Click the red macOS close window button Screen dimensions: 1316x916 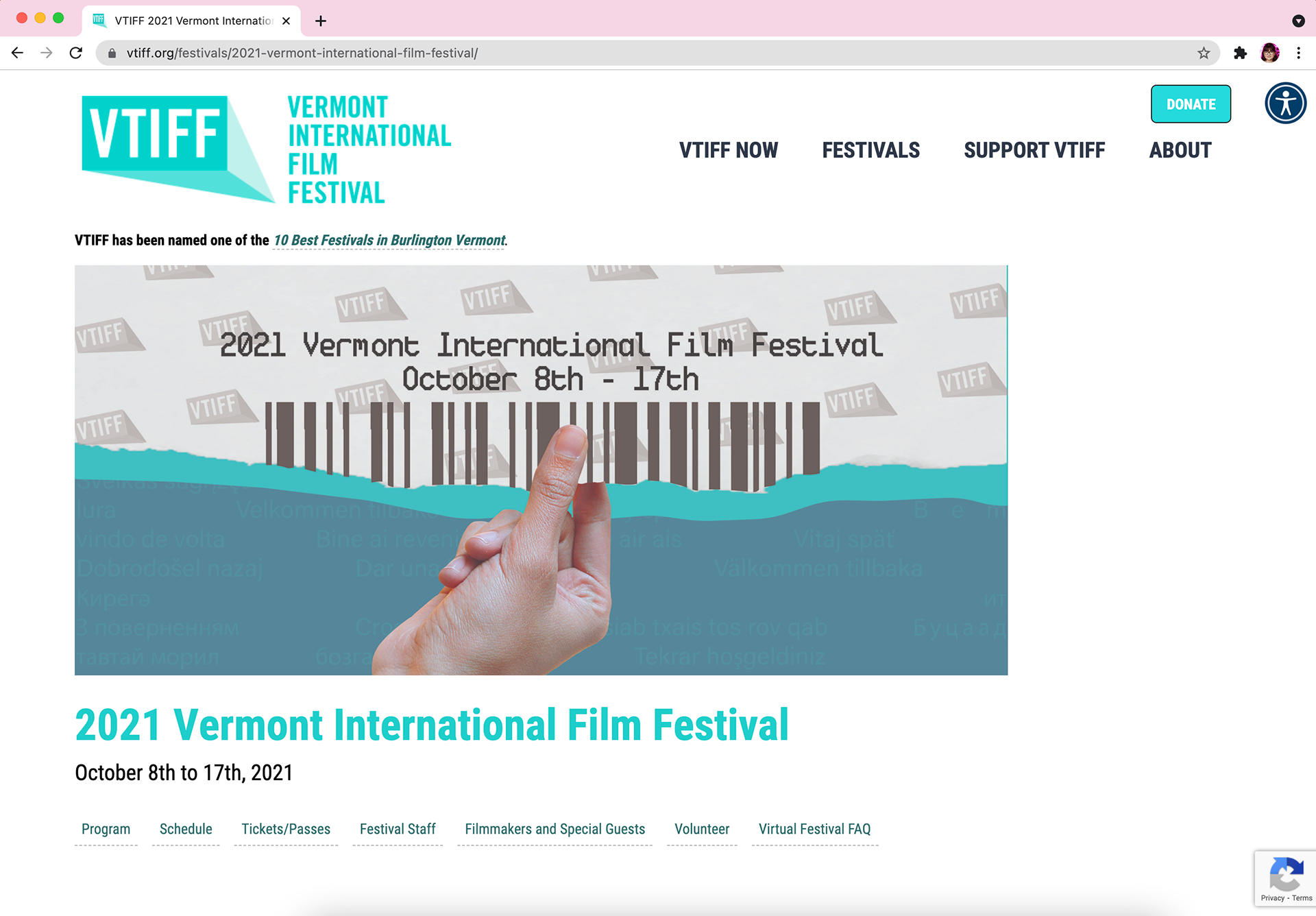pos(22,19)
